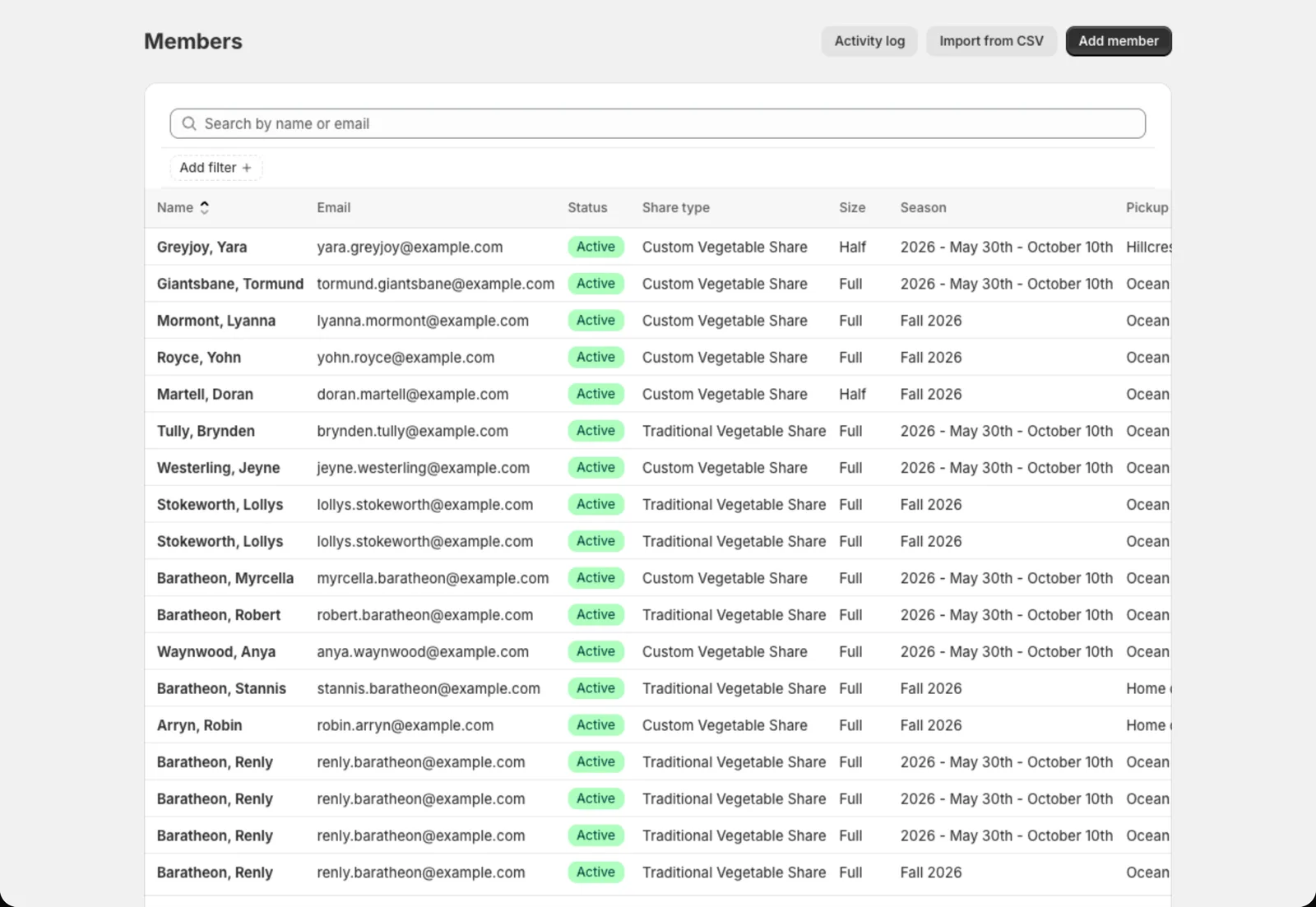Toggle the Name column sort arrows
Image resolution: width=1316 pixels, height=907 pixels.
click(x=205, y=208)
